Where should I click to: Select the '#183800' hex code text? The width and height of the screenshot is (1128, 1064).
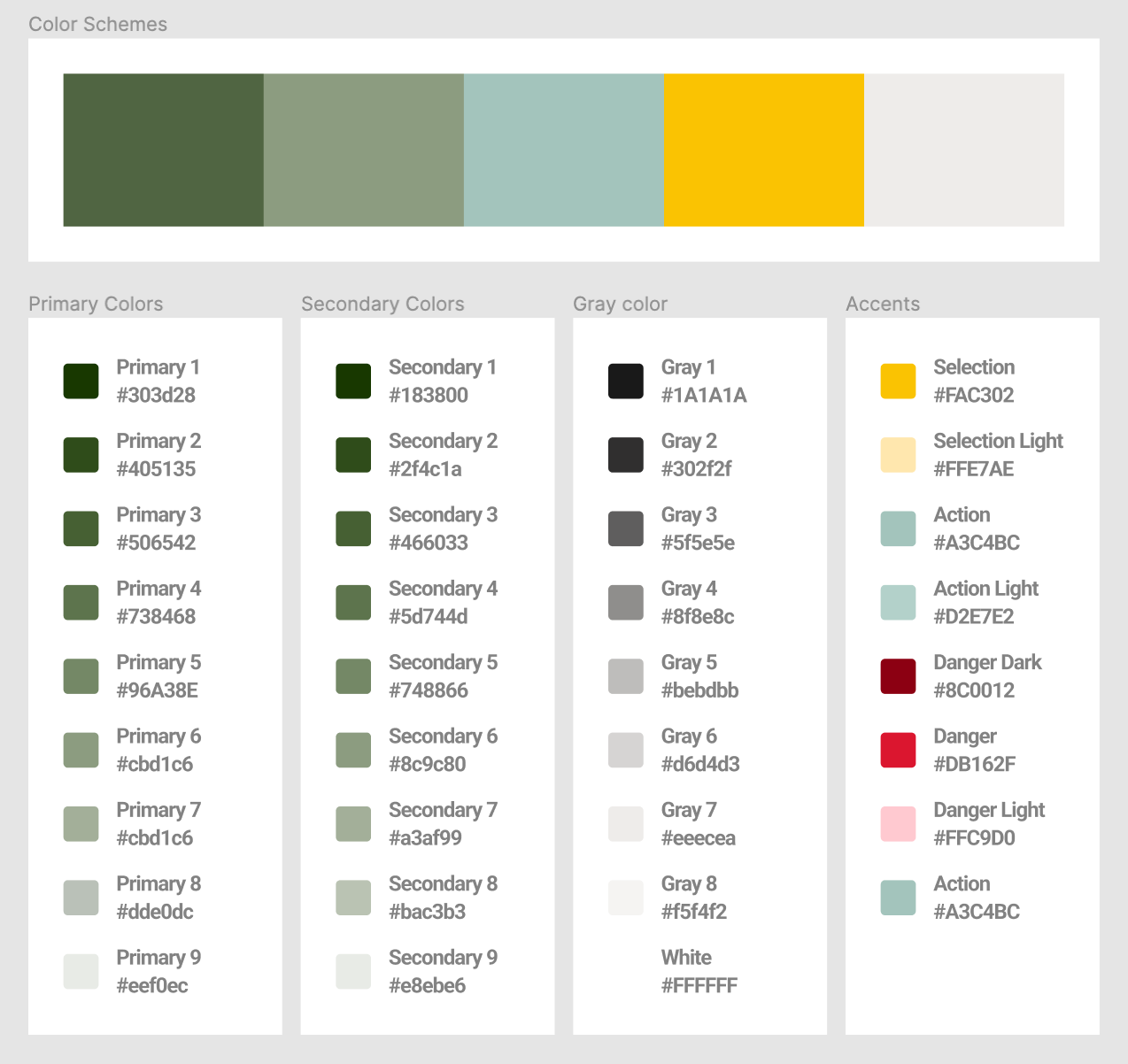click(x=429, y=395)
